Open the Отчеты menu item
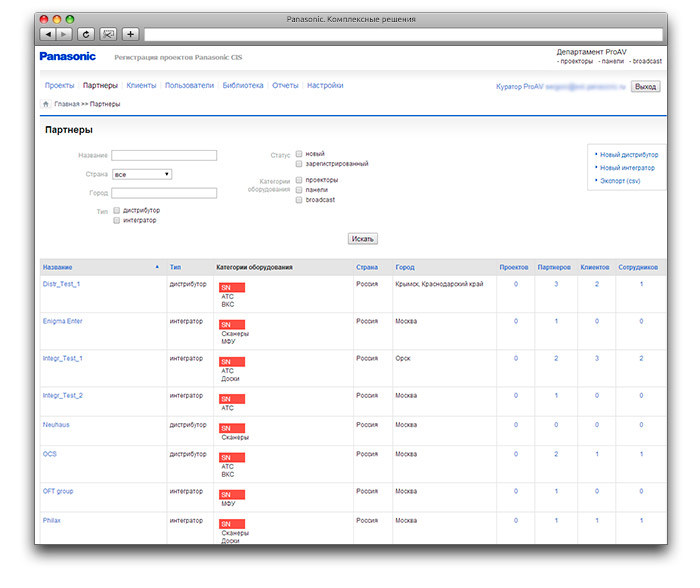700x588 pixels. pyautogui.click(x=285, y=85)
